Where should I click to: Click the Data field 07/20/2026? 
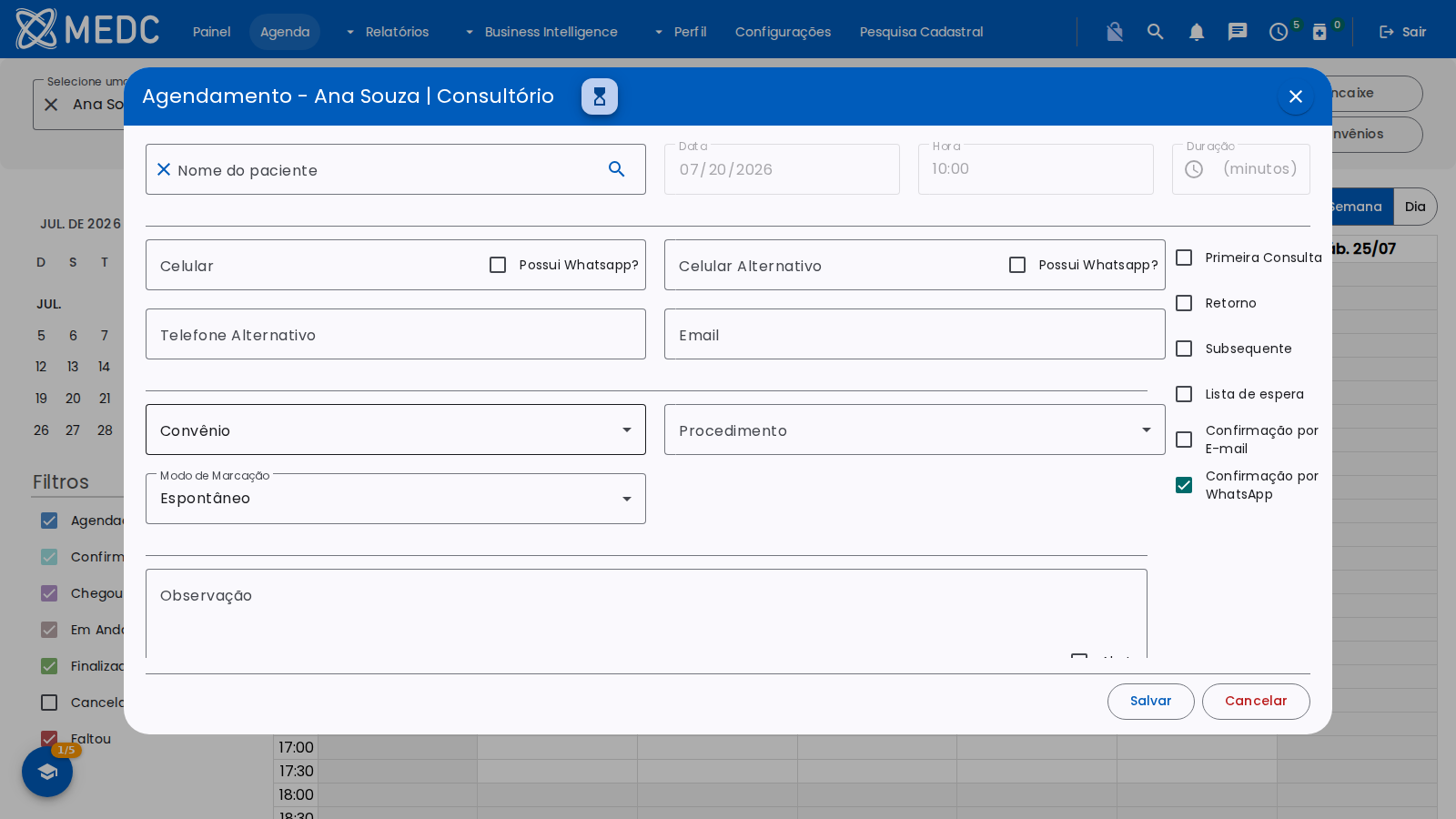click(x=782, y=169)
